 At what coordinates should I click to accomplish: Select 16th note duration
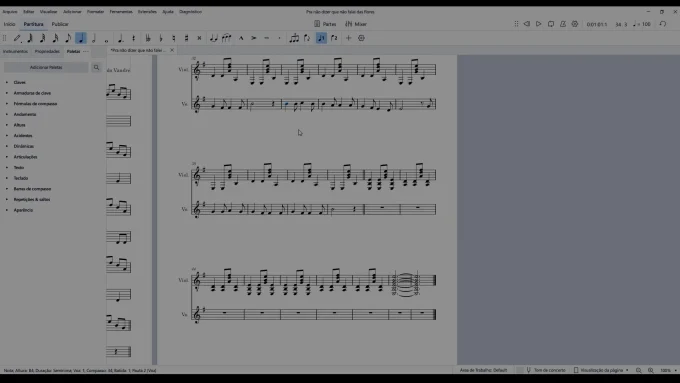coord(56,38)
